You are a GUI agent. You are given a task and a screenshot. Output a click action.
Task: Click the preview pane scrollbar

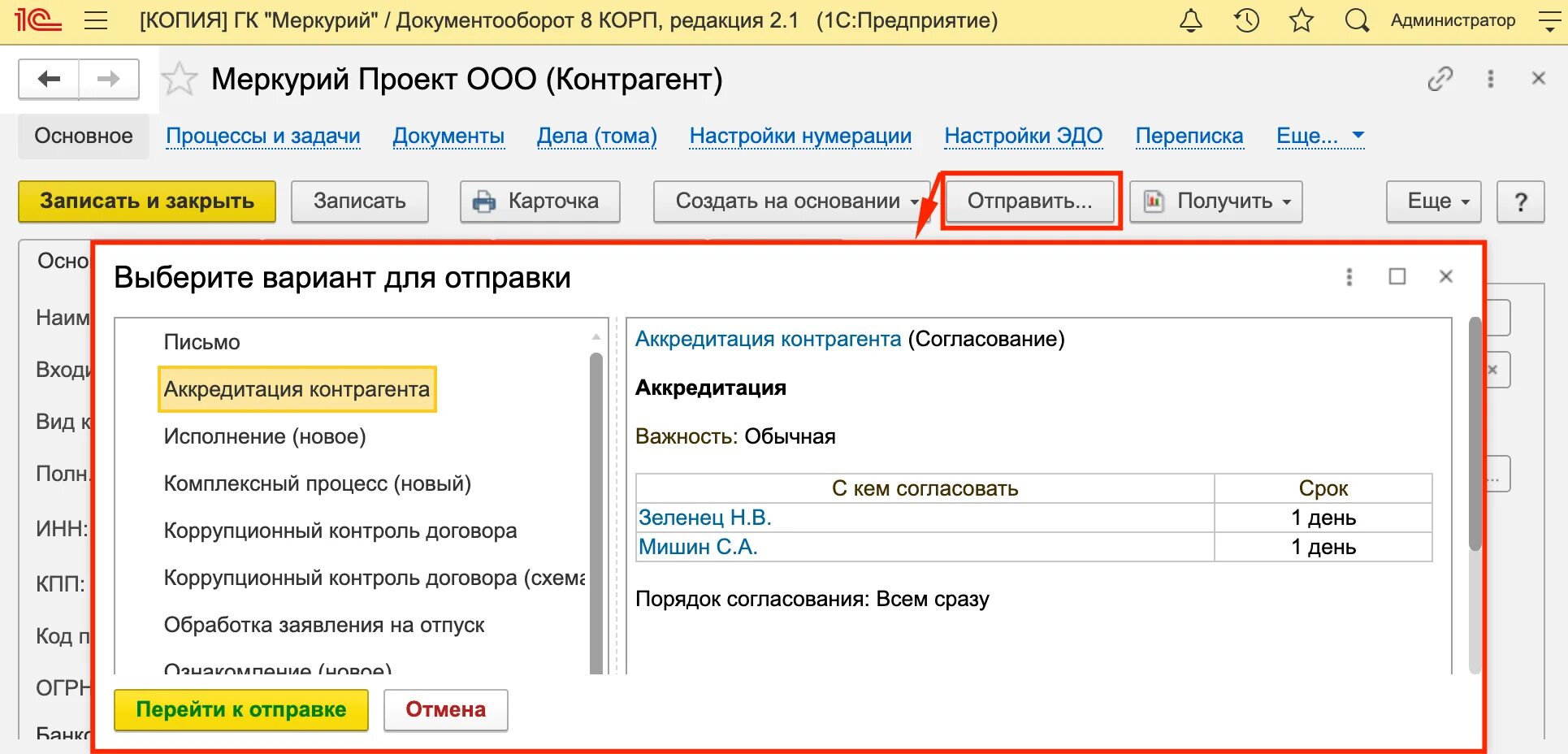click(x=1475, y=435)
